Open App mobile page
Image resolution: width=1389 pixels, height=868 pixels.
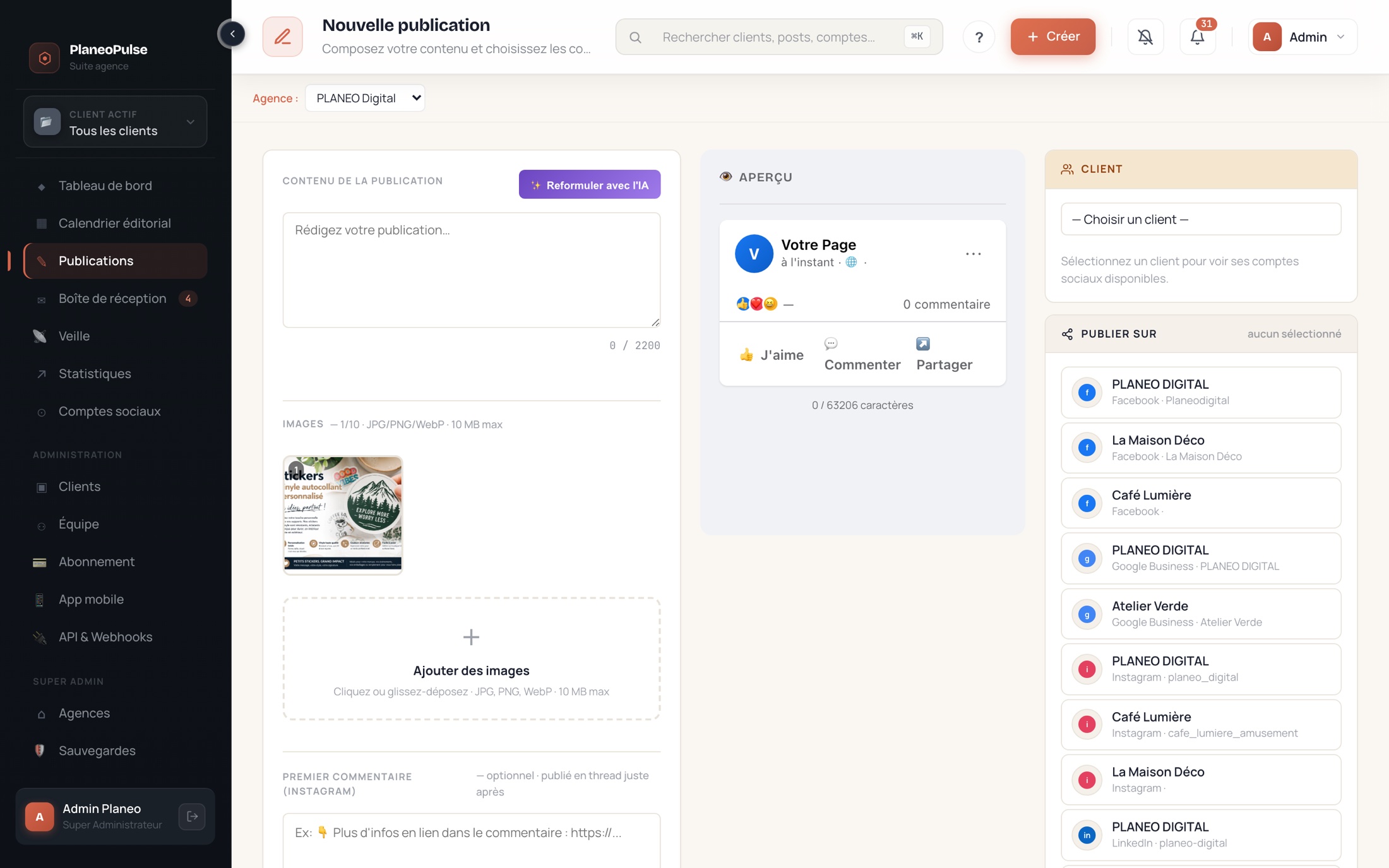tap(115, 599)
